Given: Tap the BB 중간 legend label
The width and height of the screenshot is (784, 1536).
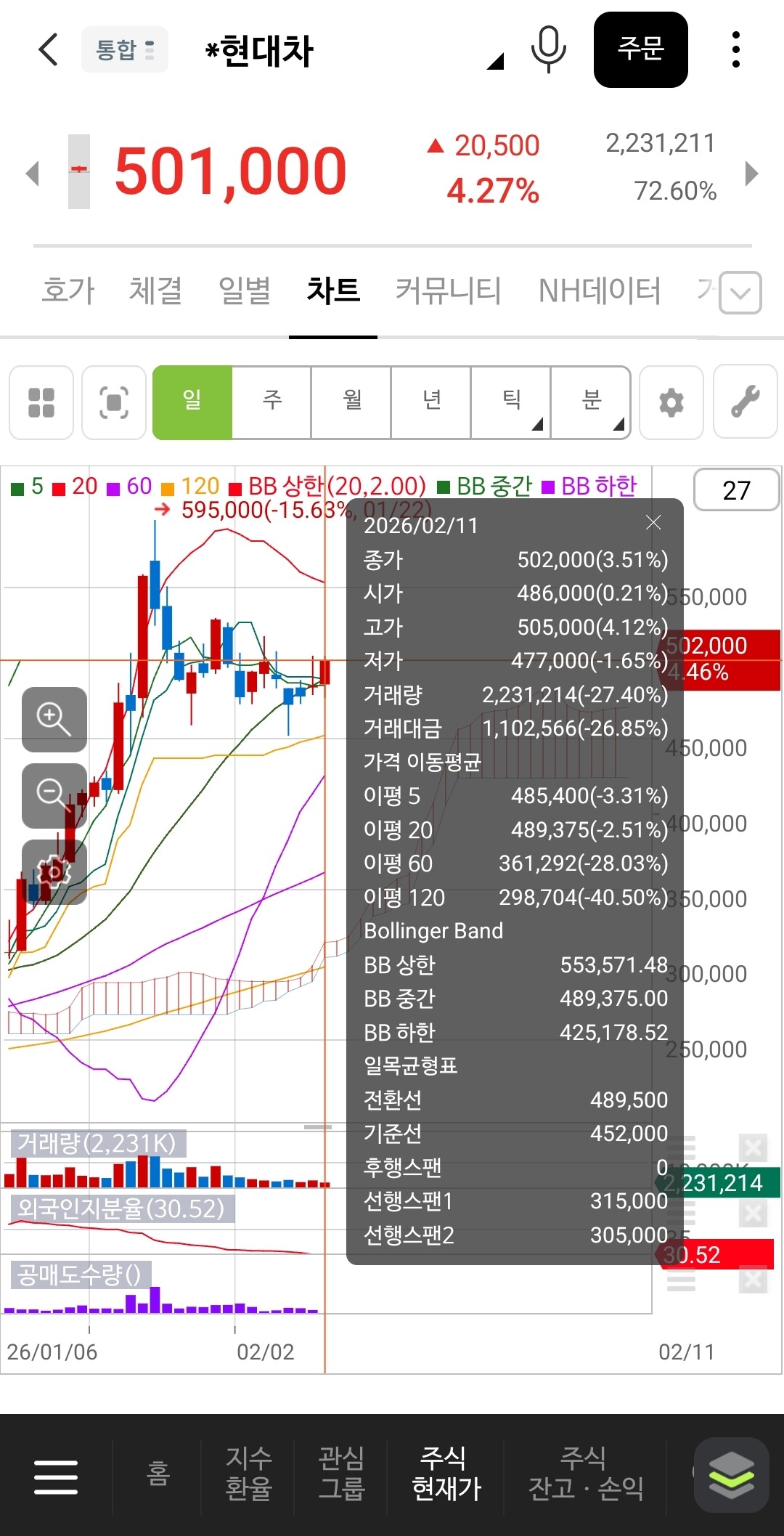Looking at the screenshot, I should [486, 487].
